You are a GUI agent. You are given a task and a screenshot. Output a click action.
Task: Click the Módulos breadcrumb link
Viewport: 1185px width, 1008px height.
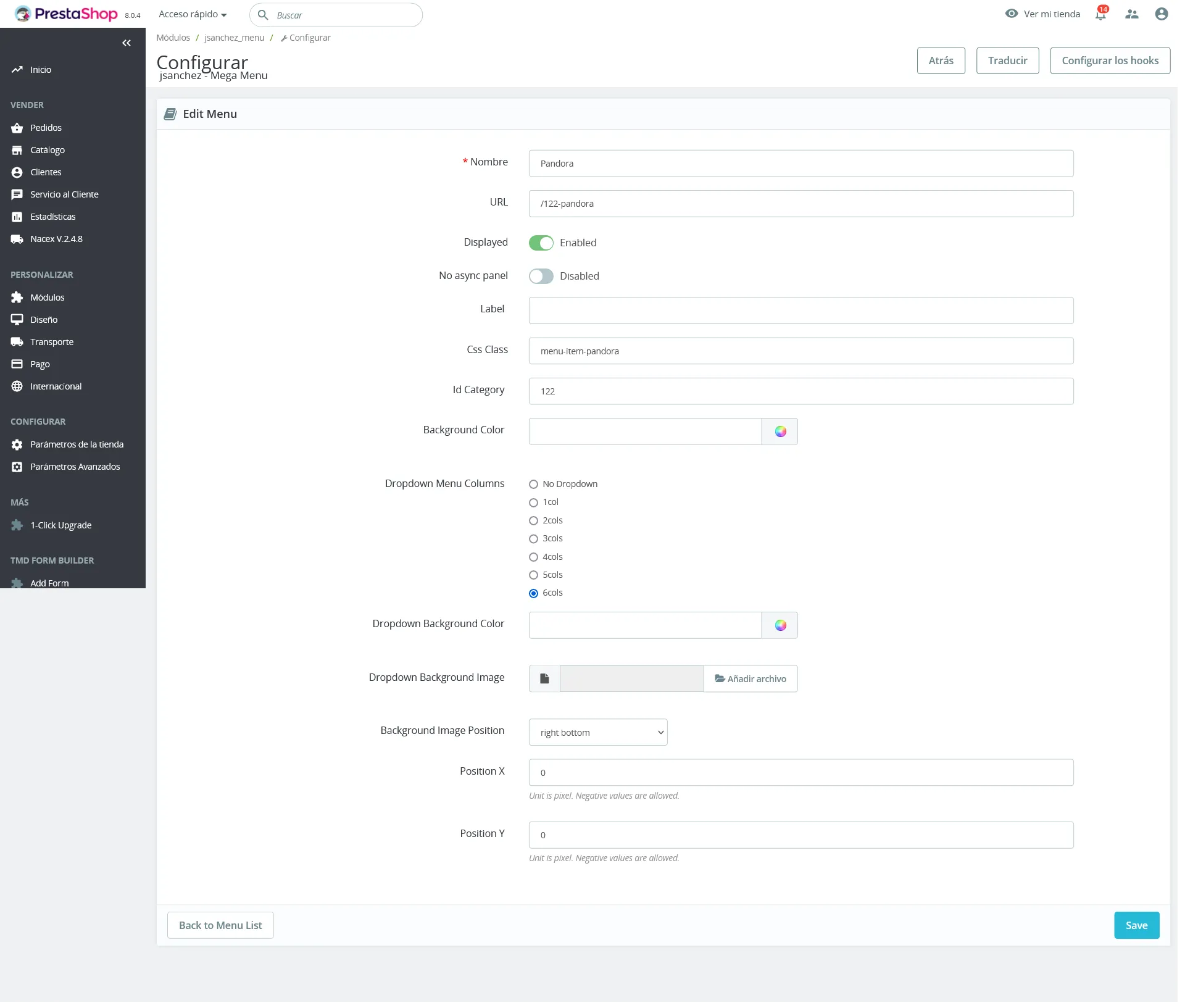click(x=173, y=38)
